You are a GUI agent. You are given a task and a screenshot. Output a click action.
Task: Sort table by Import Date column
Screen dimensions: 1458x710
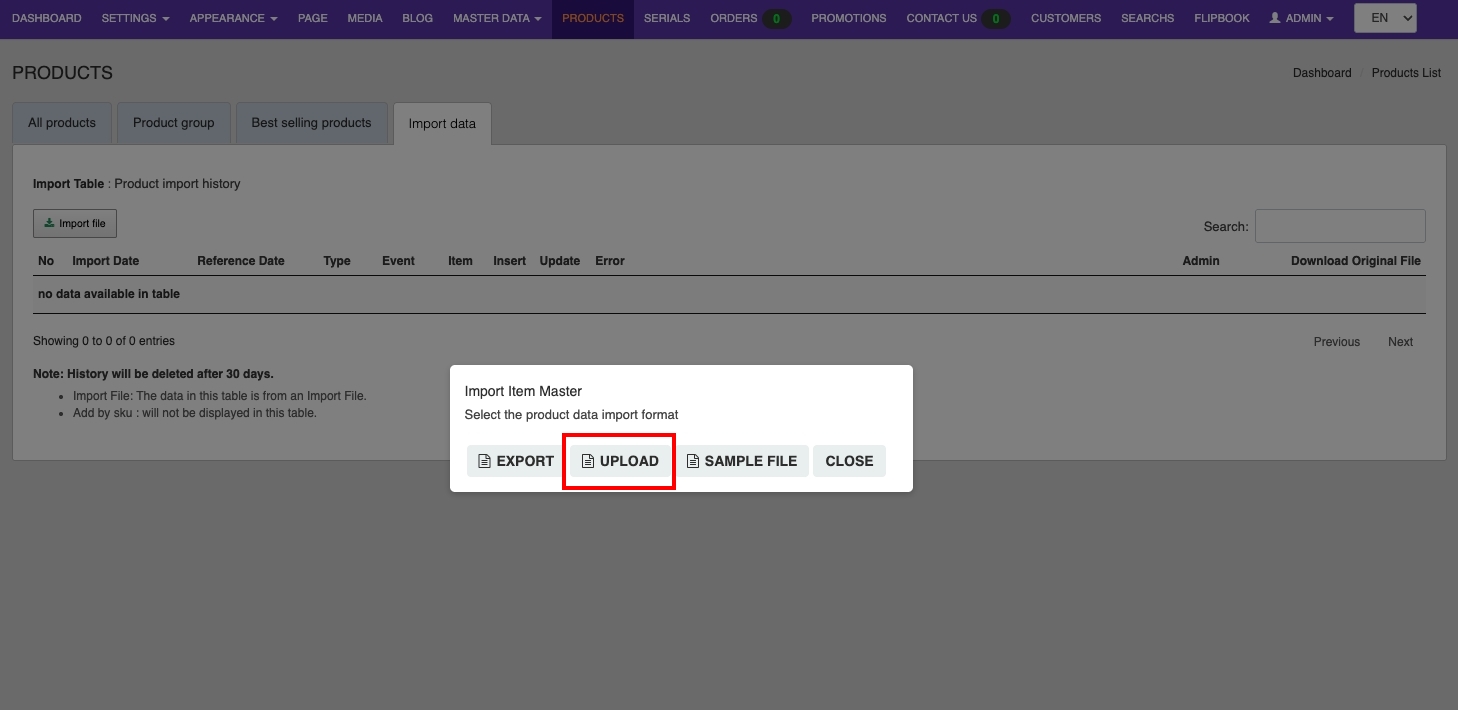coord(105,261)
